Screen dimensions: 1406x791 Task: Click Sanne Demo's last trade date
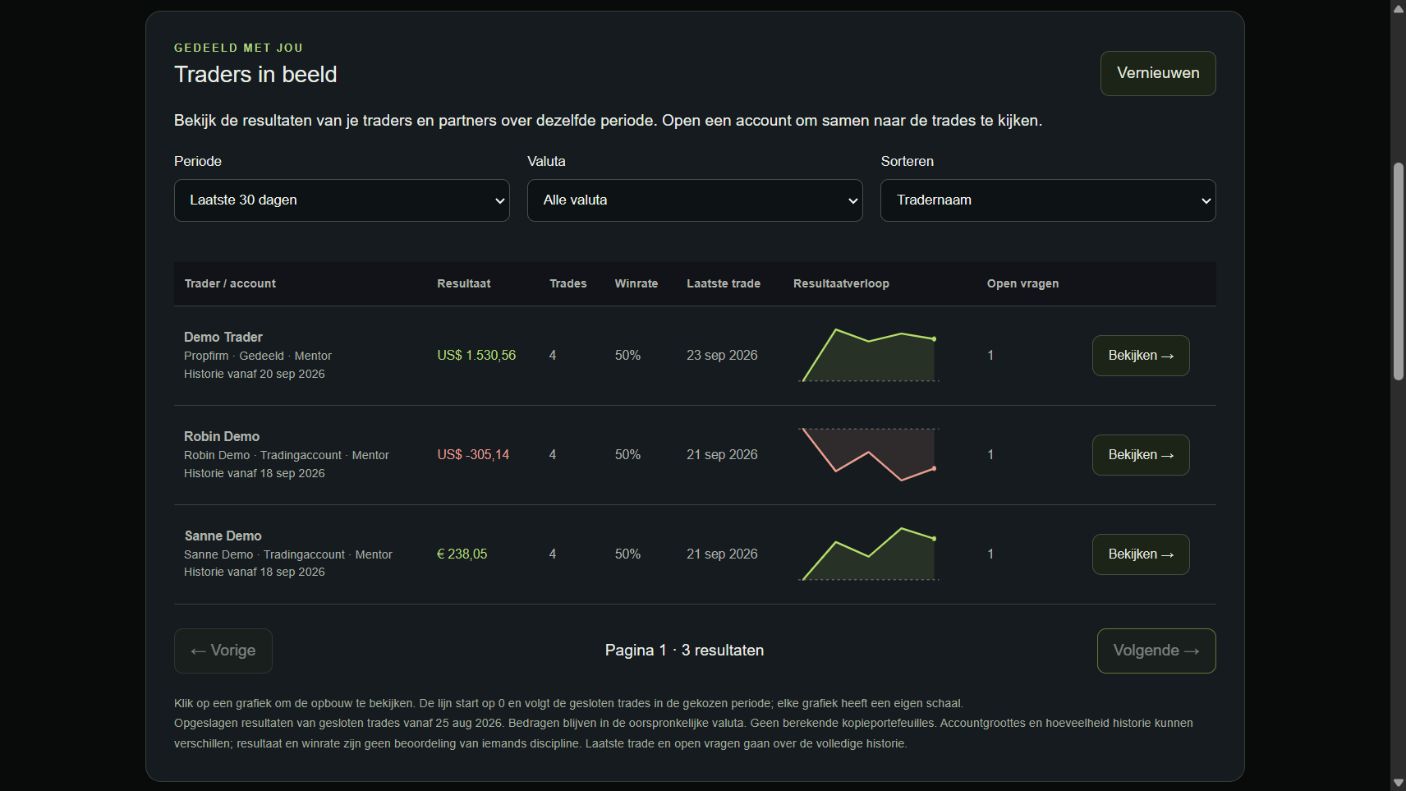coord(722,554)
